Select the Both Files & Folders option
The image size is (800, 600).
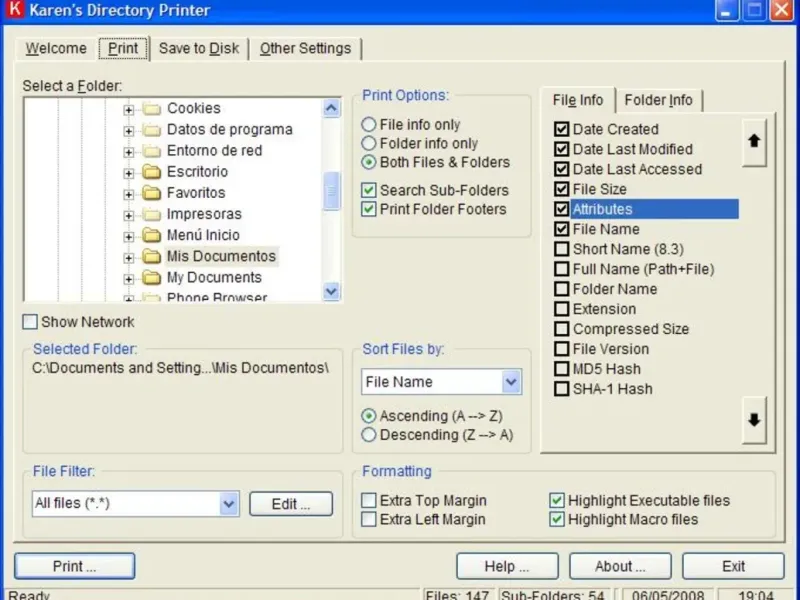point(368,162)
